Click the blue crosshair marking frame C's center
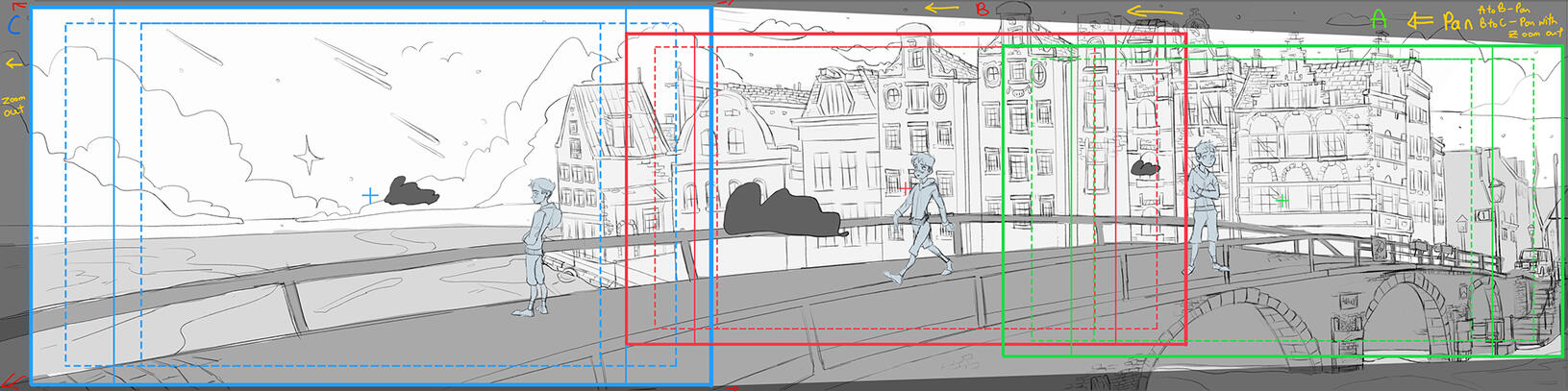1568x391 pixels. [x=370, y=196]
